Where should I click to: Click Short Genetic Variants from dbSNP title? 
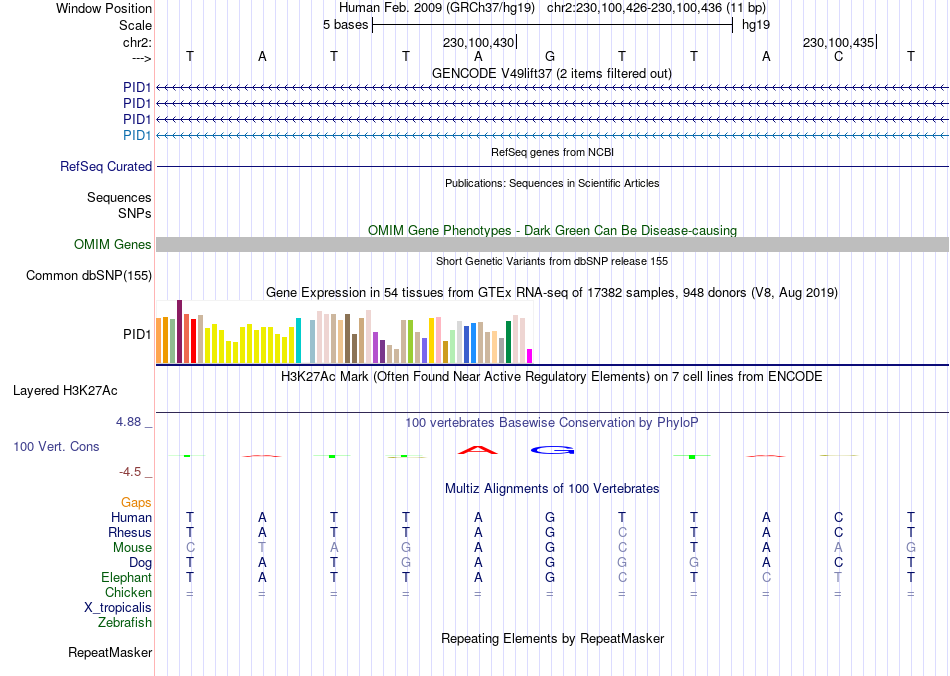click(552, 261)
